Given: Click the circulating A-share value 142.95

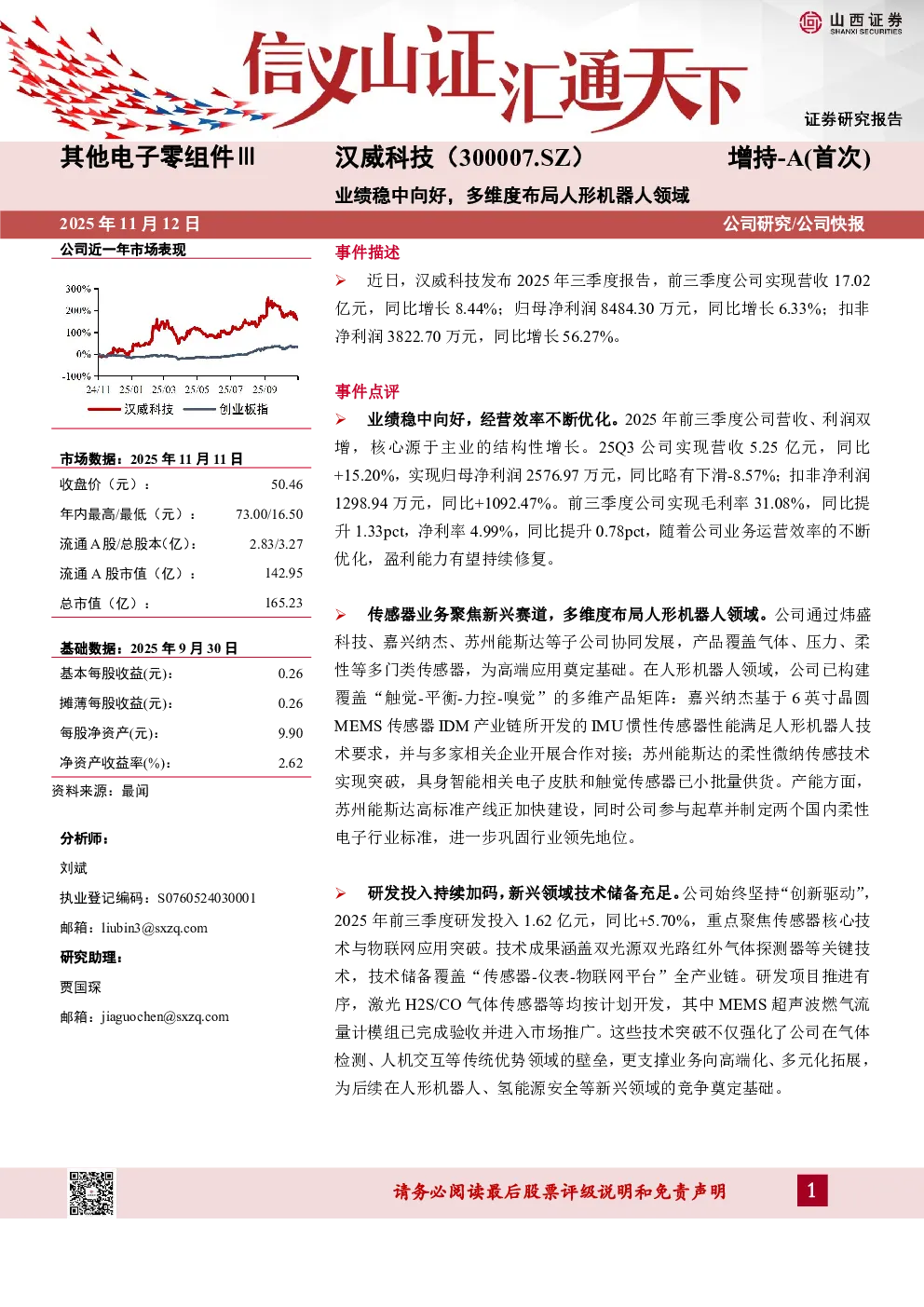Looking at the screenshot, I should [x=284, y=574].
